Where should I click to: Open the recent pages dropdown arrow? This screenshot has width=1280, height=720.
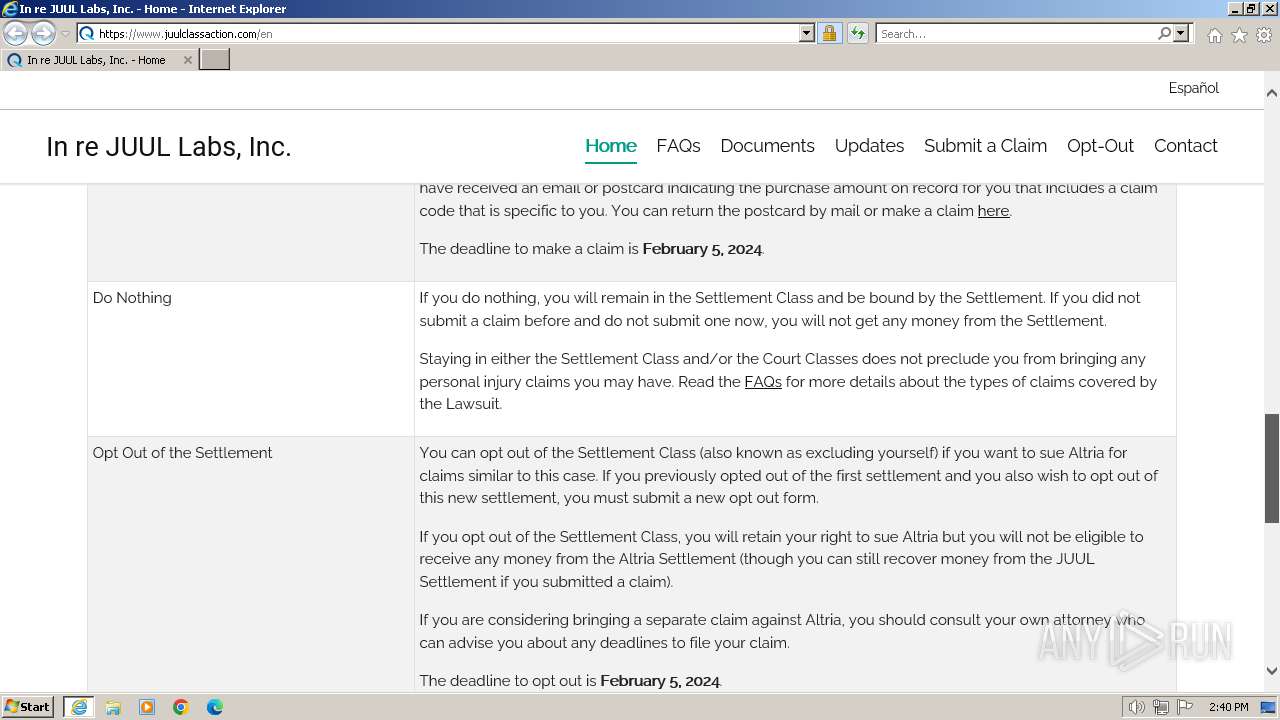65,34
